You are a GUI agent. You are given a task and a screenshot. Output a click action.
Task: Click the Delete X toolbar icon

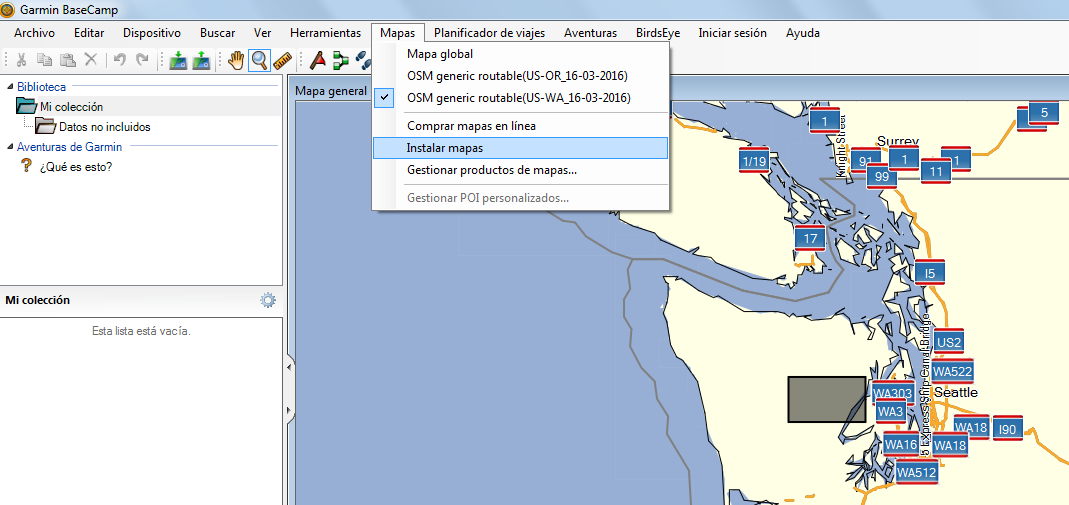point(91,60)
